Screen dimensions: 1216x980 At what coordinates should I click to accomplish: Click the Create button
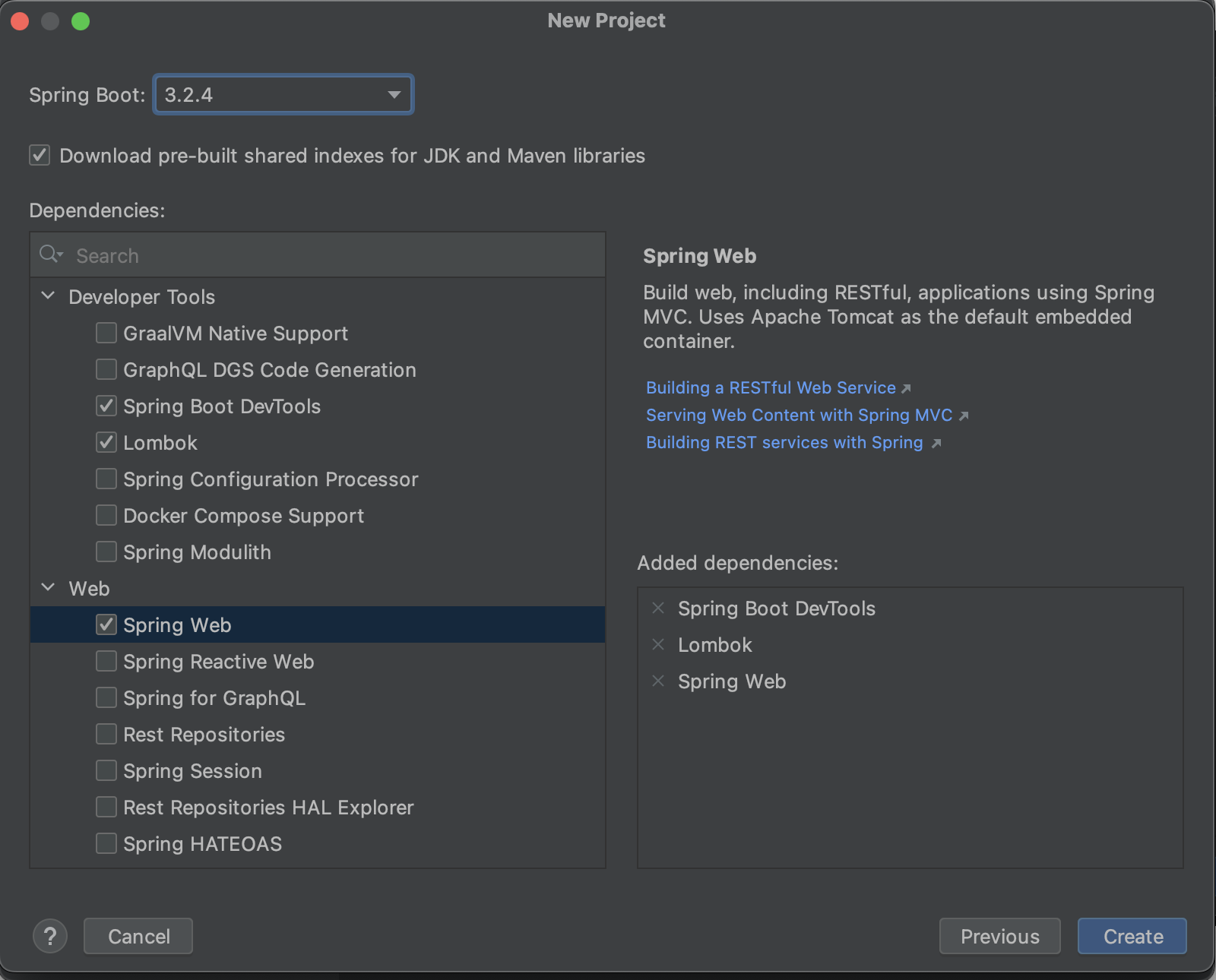[x=1132, y=936]
